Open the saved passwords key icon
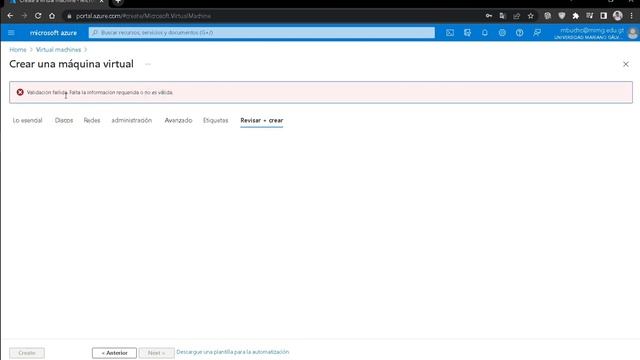 coord(489,16)
